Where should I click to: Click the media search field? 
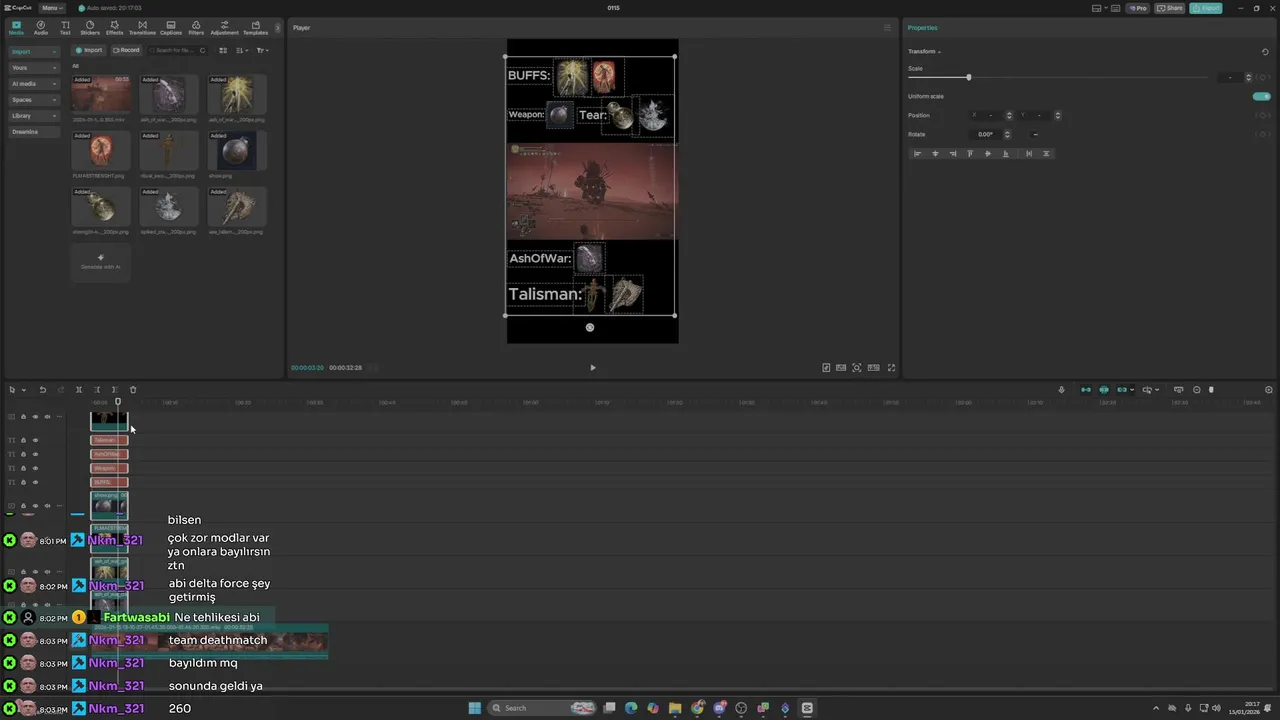[178, 50]
